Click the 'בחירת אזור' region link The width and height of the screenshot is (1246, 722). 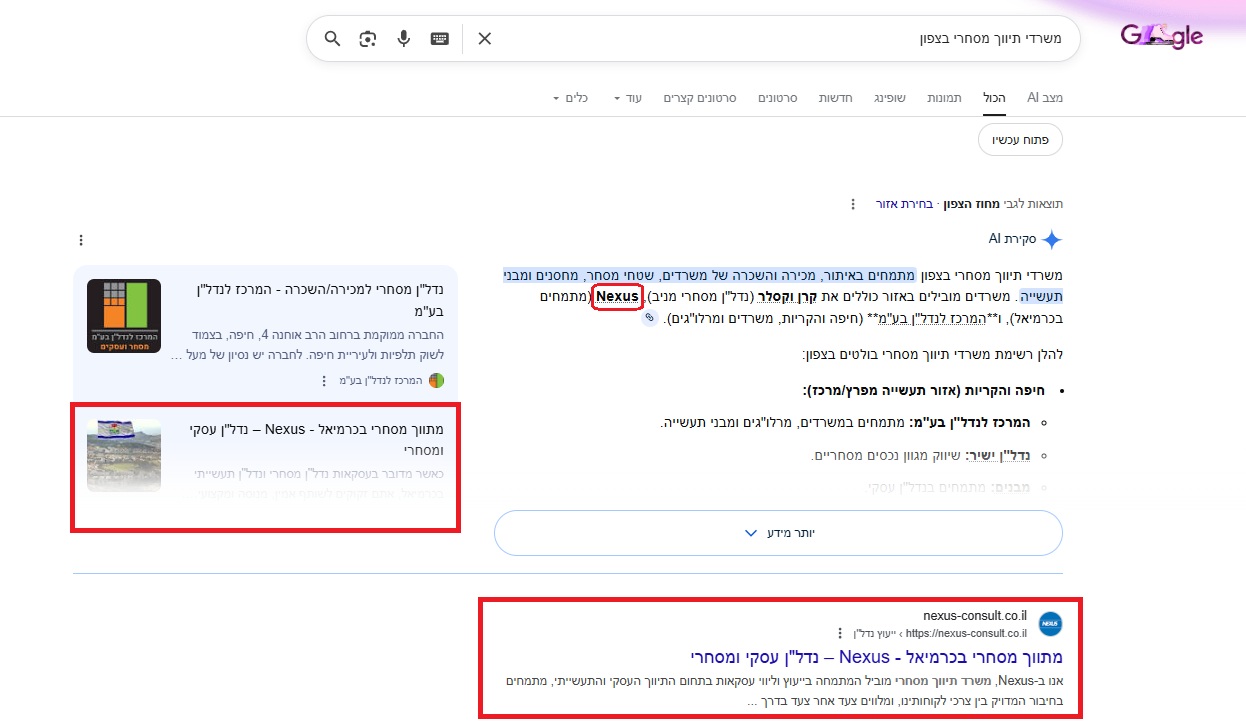pos(904,204)
